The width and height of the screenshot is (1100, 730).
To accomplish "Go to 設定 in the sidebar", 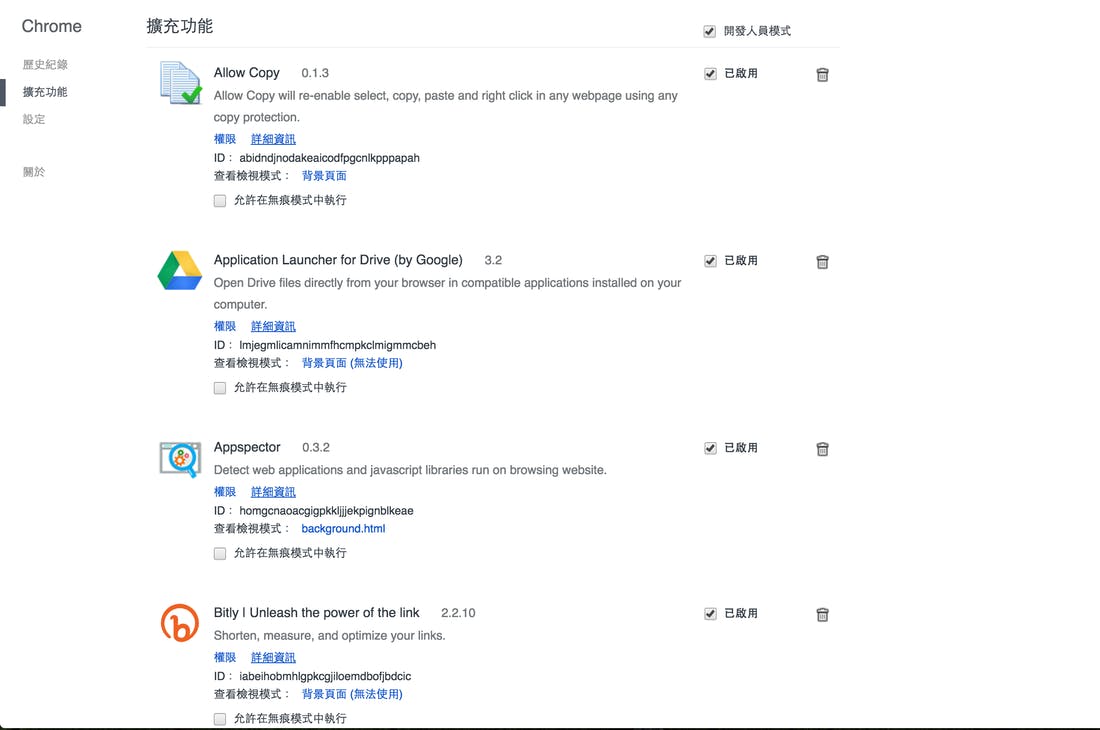I will tap(34, 119).
